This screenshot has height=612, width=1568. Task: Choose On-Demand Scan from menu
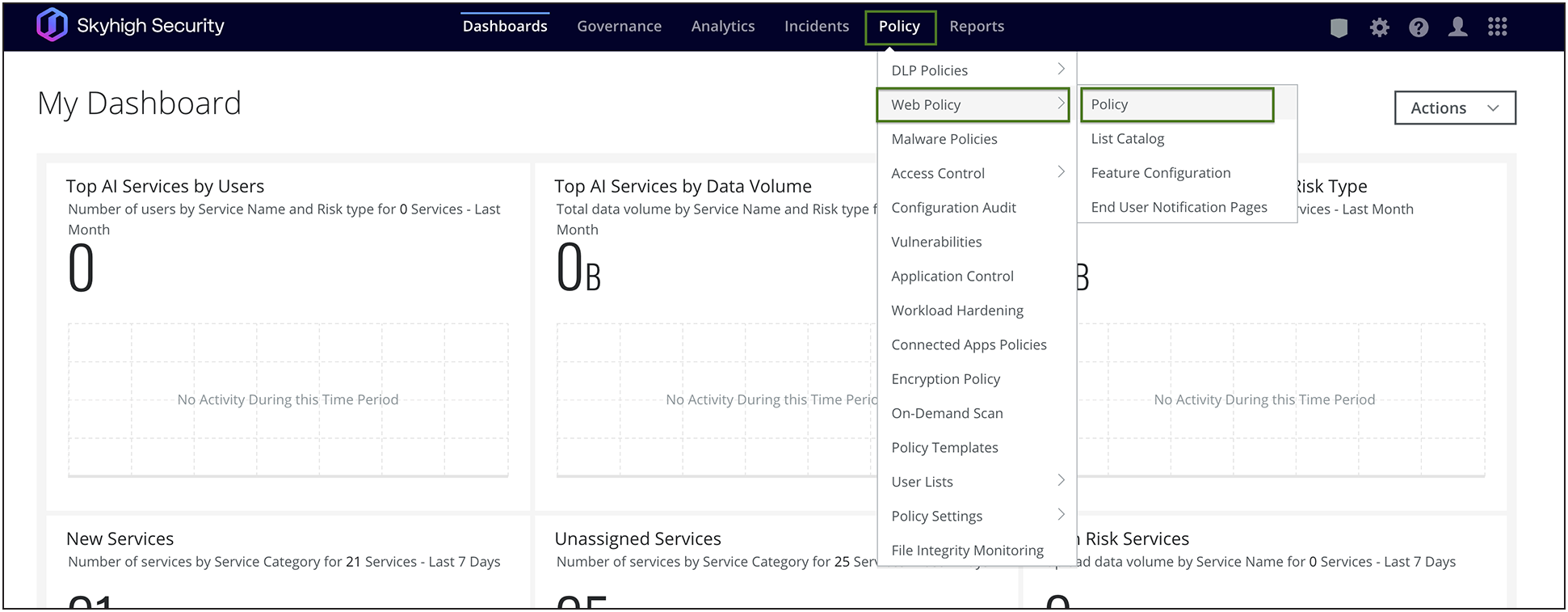point(977,413)
